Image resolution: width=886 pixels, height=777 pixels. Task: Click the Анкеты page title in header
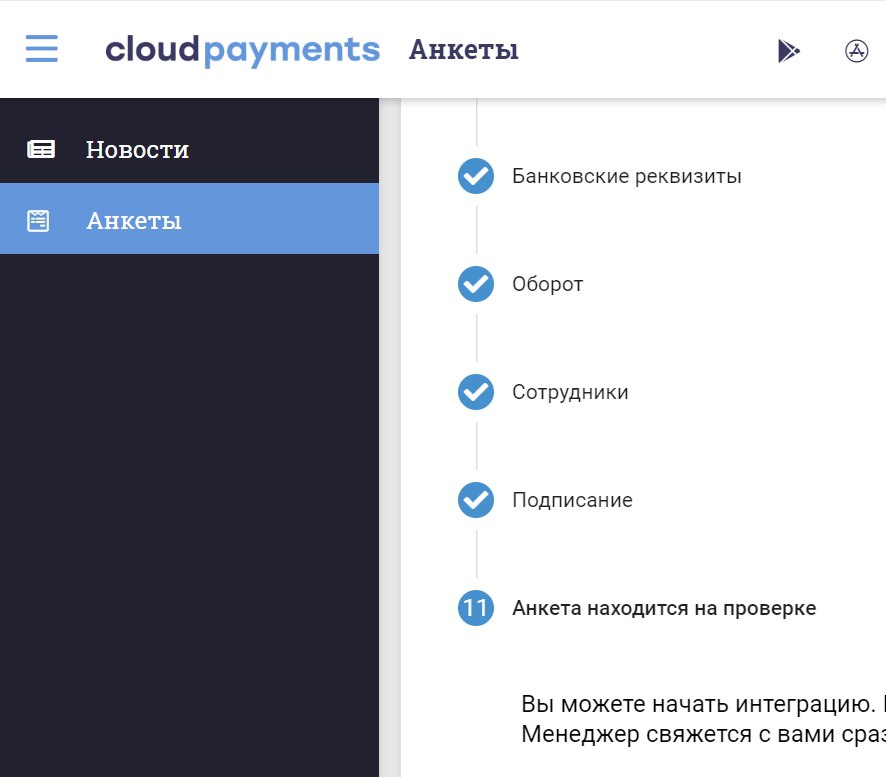(x=463, y=50)
